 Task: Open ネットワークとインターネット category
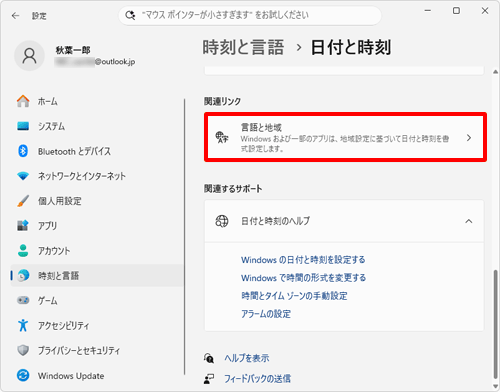82,176
